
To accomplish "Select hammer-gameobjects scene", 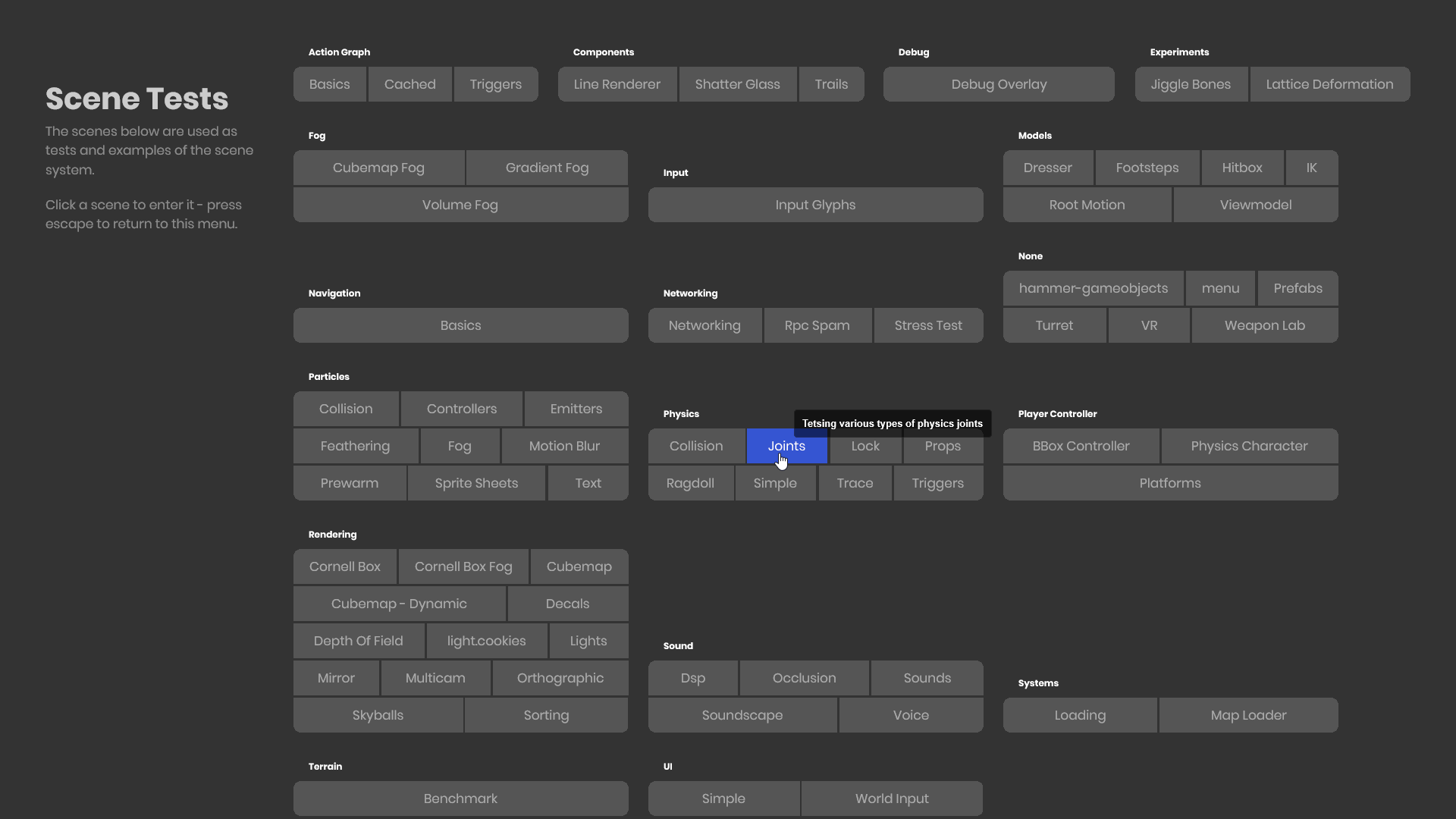I will 1092,288.
